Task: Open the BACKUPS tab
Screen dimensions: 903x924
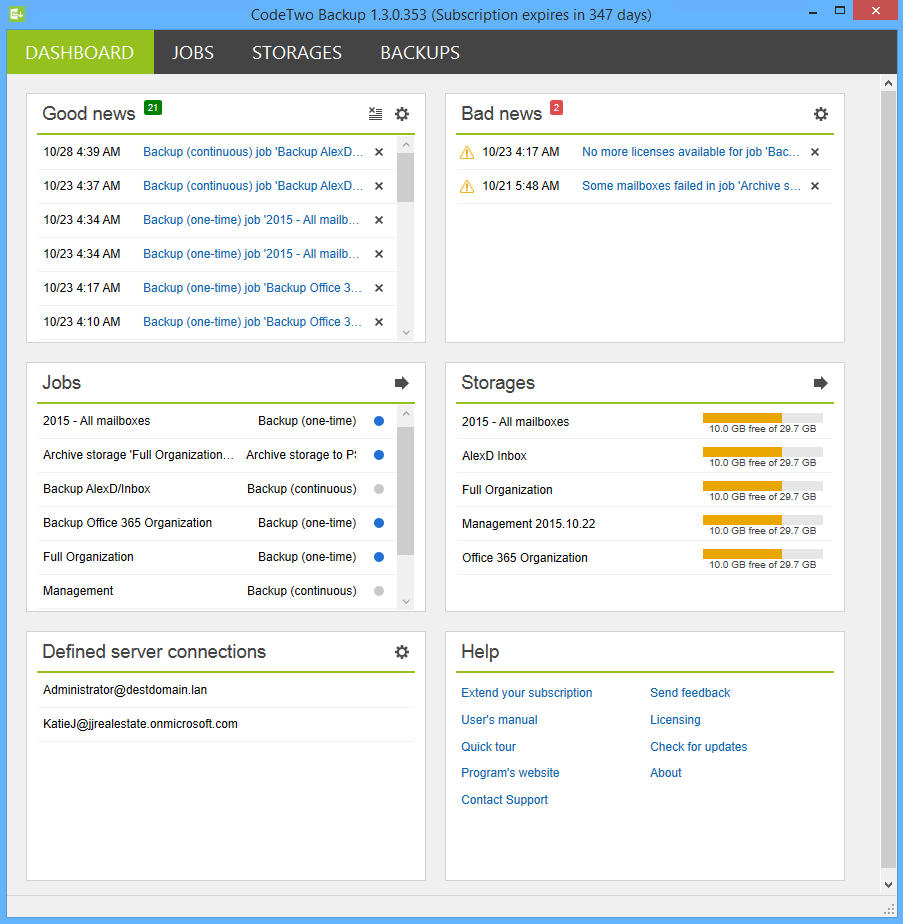Action: (420, 52)
